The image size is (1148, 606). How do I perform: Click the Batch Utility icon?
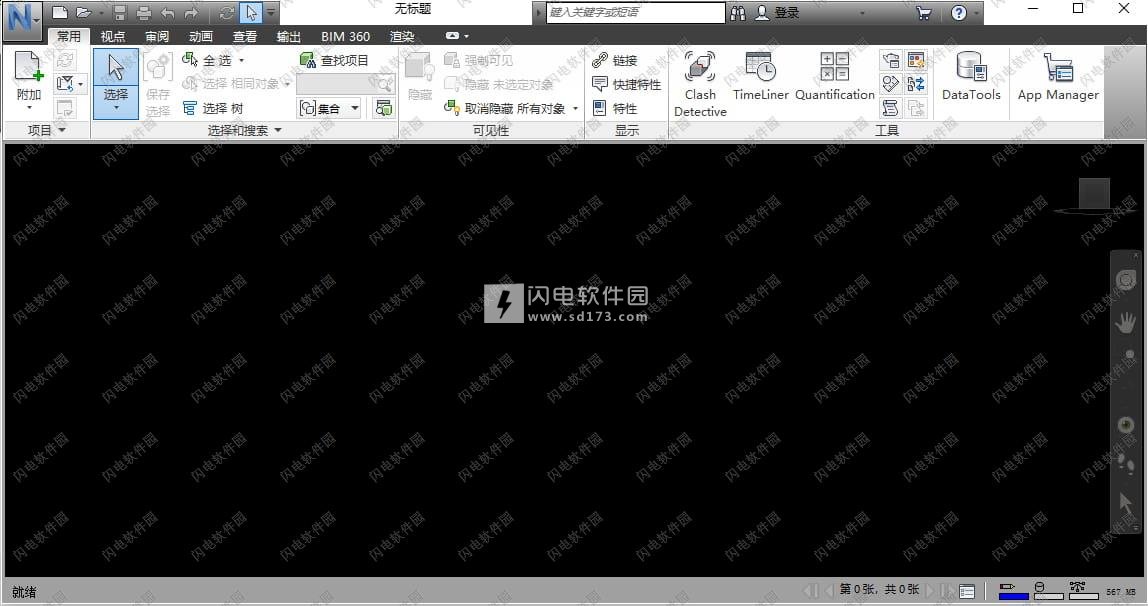pyautogui.click(x=917, y=84)
